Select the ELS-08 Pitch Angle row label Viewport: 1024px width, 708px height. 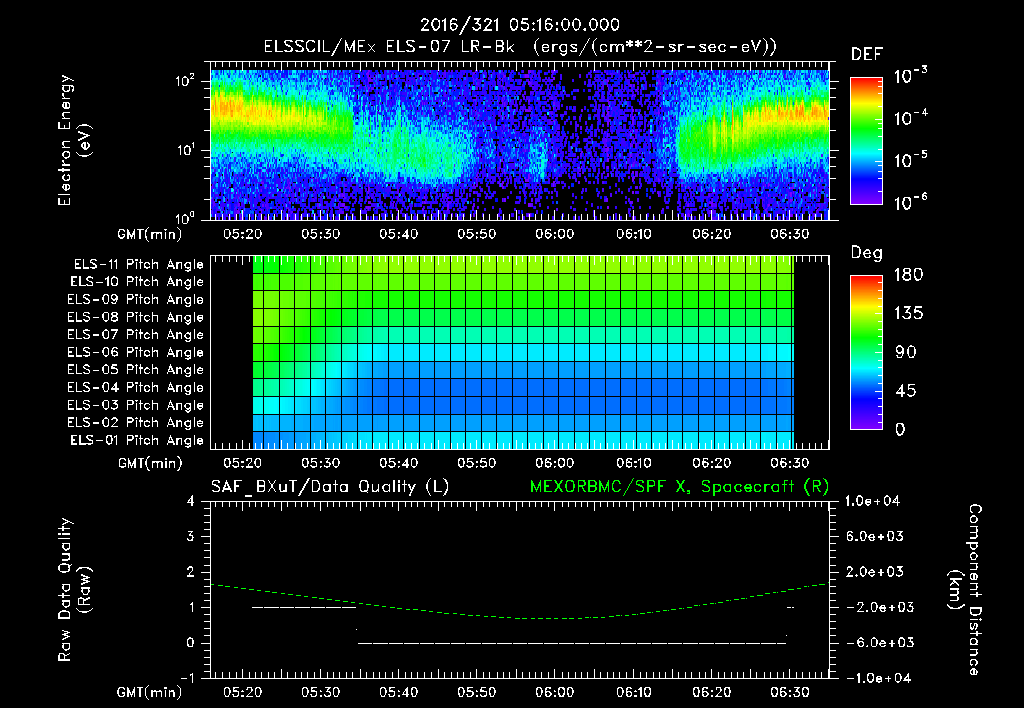click(136, 317)
